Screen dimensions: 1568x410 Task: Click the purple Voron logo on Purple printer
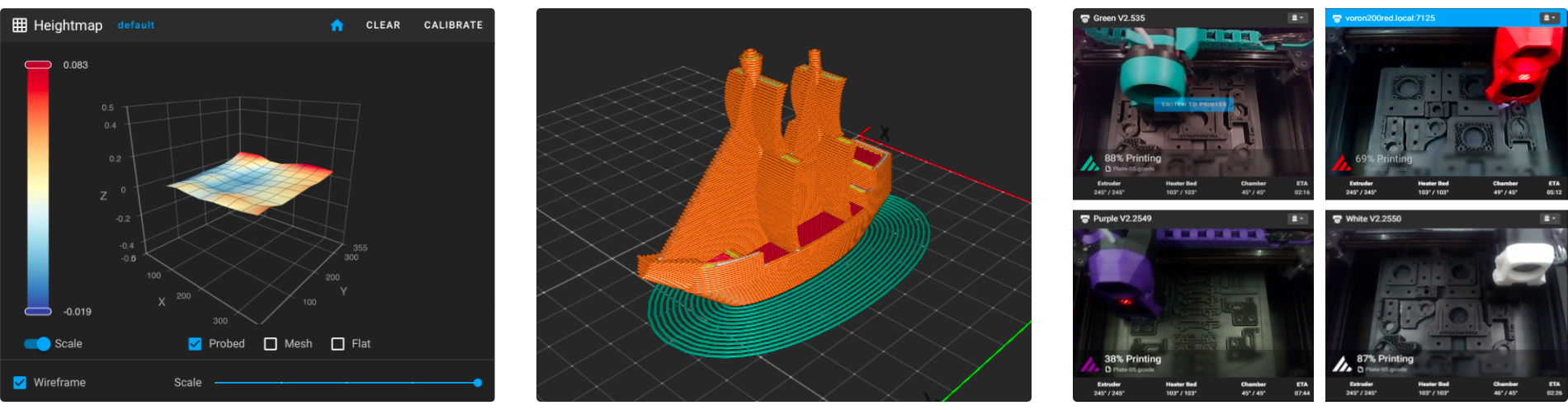1089,364
